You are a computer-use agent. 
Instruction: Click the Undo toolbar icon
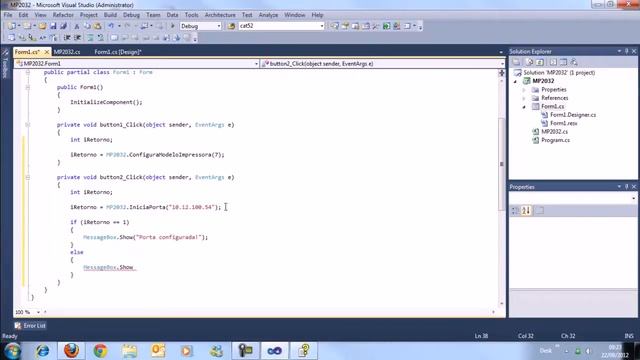pyautogui.click(x=111, y=26)
